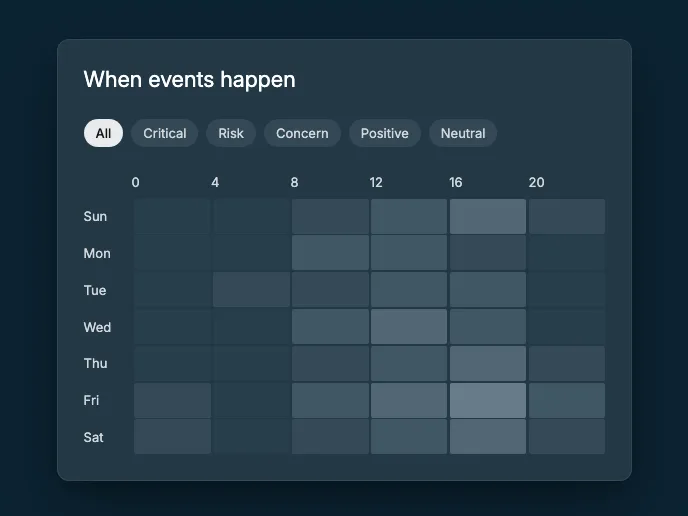The width and height of the screenshot is (688, 516).
Task: Filter events by Critical
Action: [x=165, y=133]
